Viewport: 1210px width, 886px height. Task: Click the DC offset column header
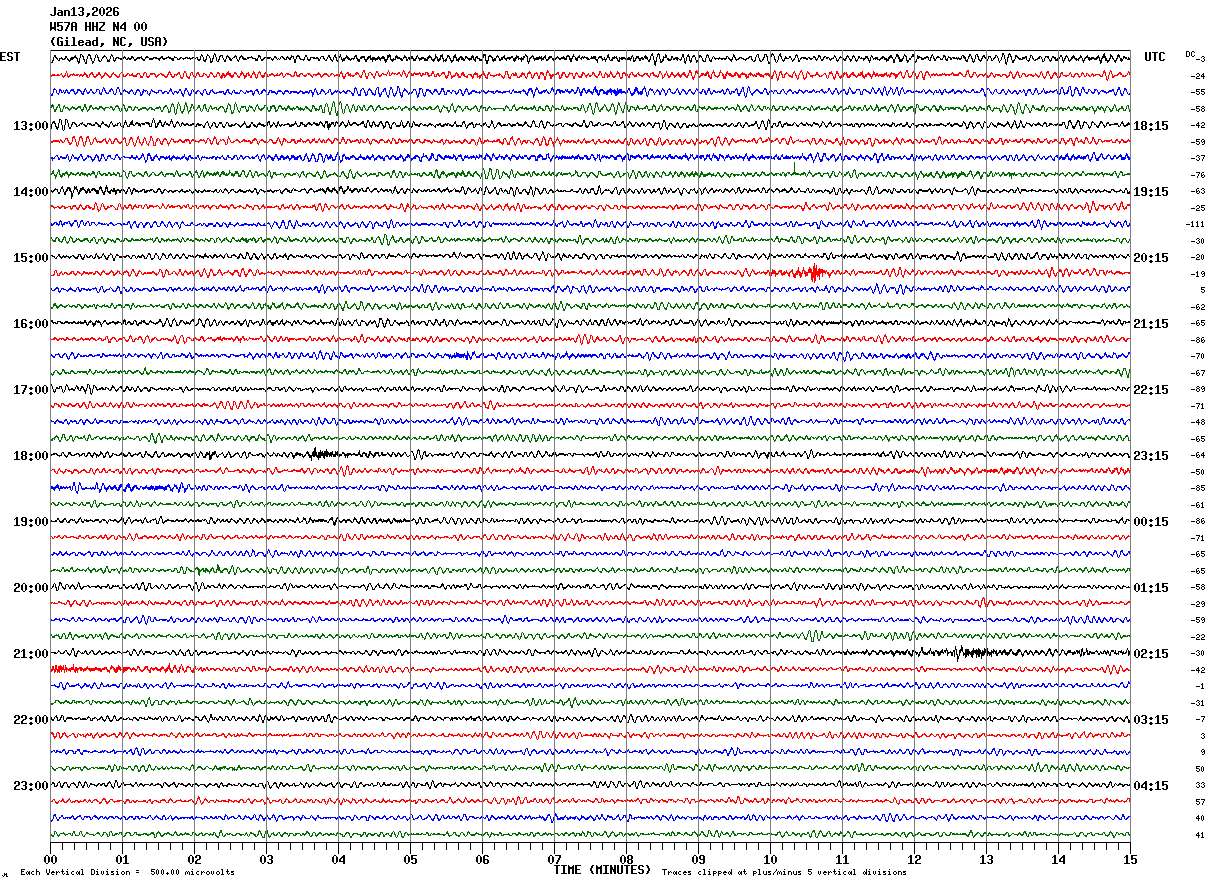point(1191,54)
